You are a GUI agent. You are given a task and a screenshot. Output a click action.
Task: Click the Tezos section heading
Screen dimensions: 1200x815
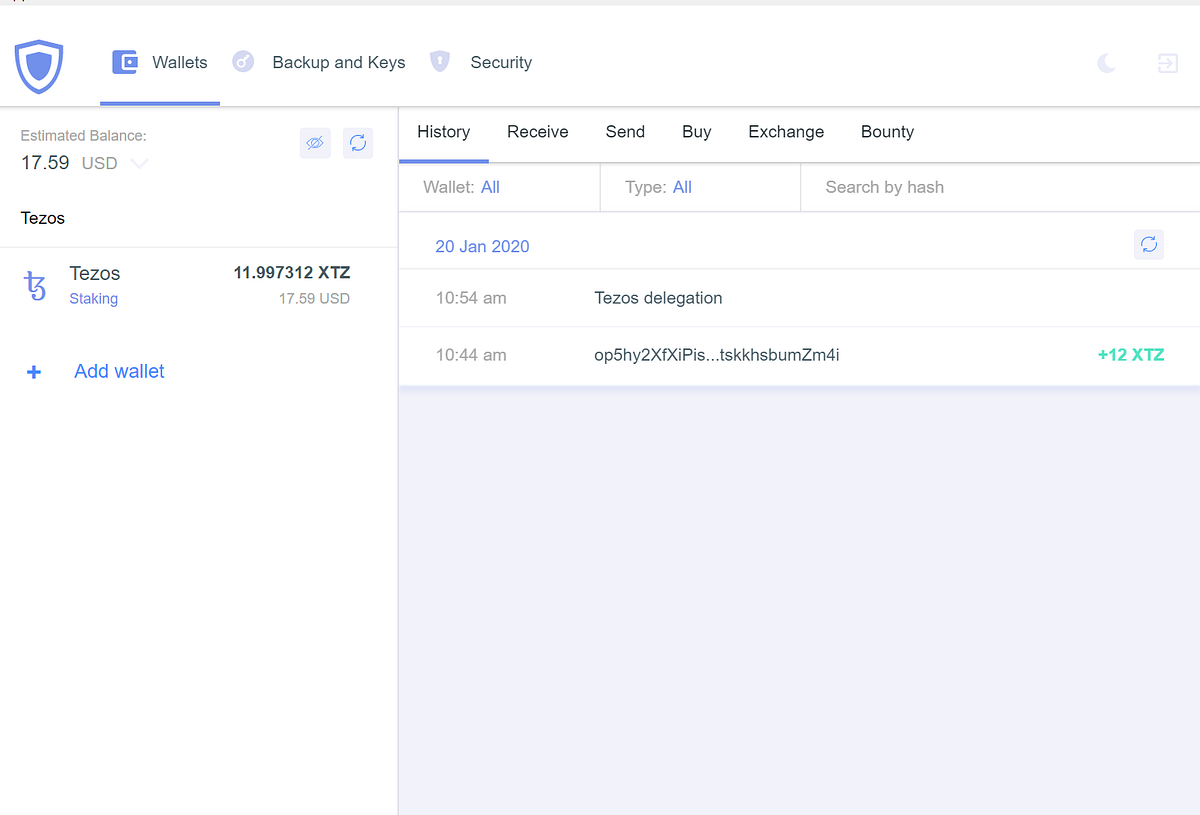43,218
